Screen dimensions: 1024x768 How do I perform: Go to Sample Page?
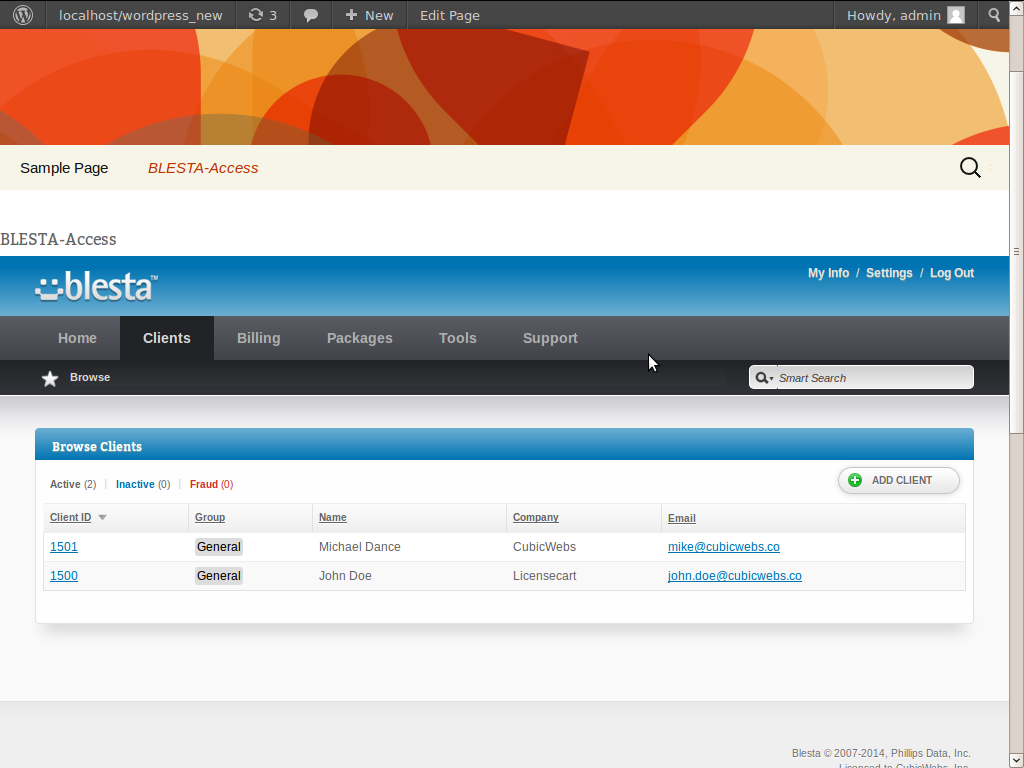pyautogui.click(x=64, y=168)
